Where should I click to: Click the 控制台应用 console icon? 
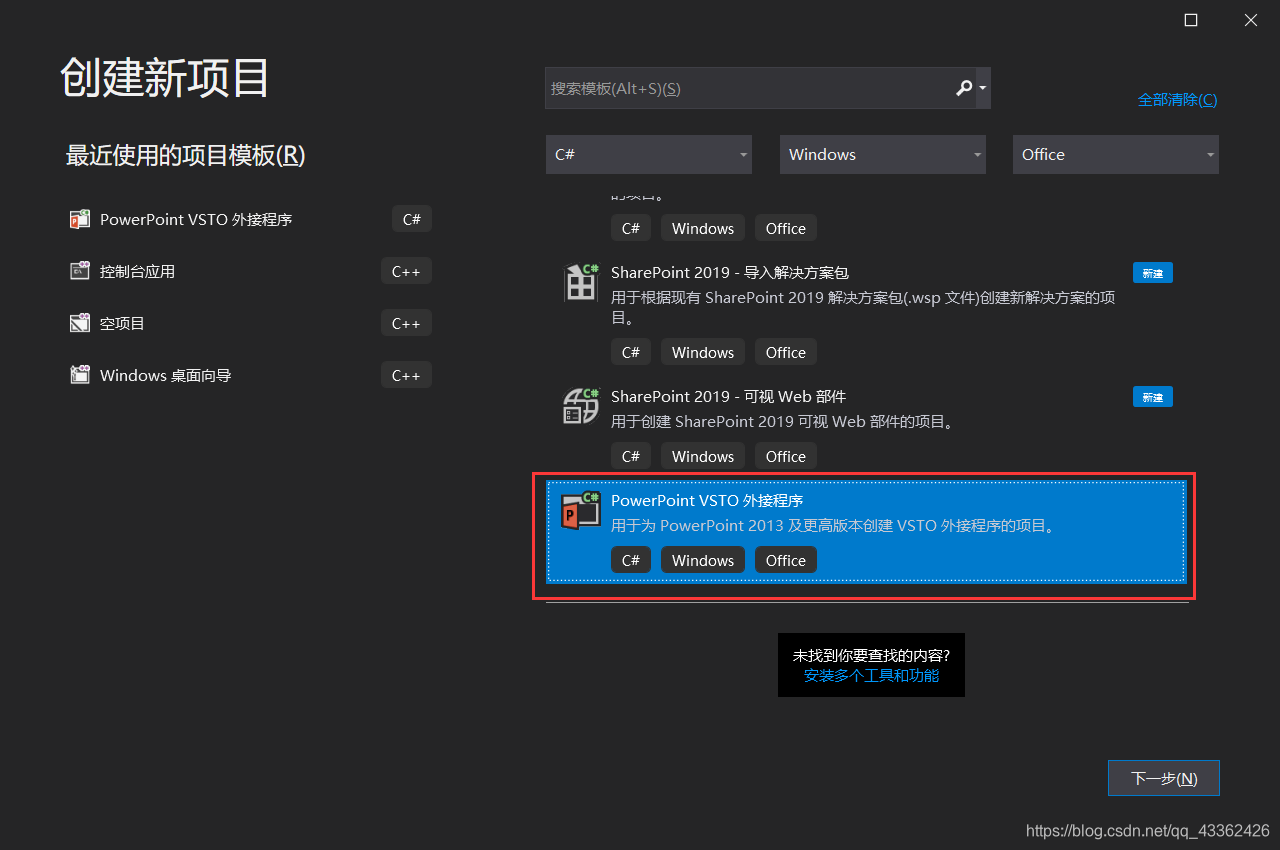click(80, 271)
